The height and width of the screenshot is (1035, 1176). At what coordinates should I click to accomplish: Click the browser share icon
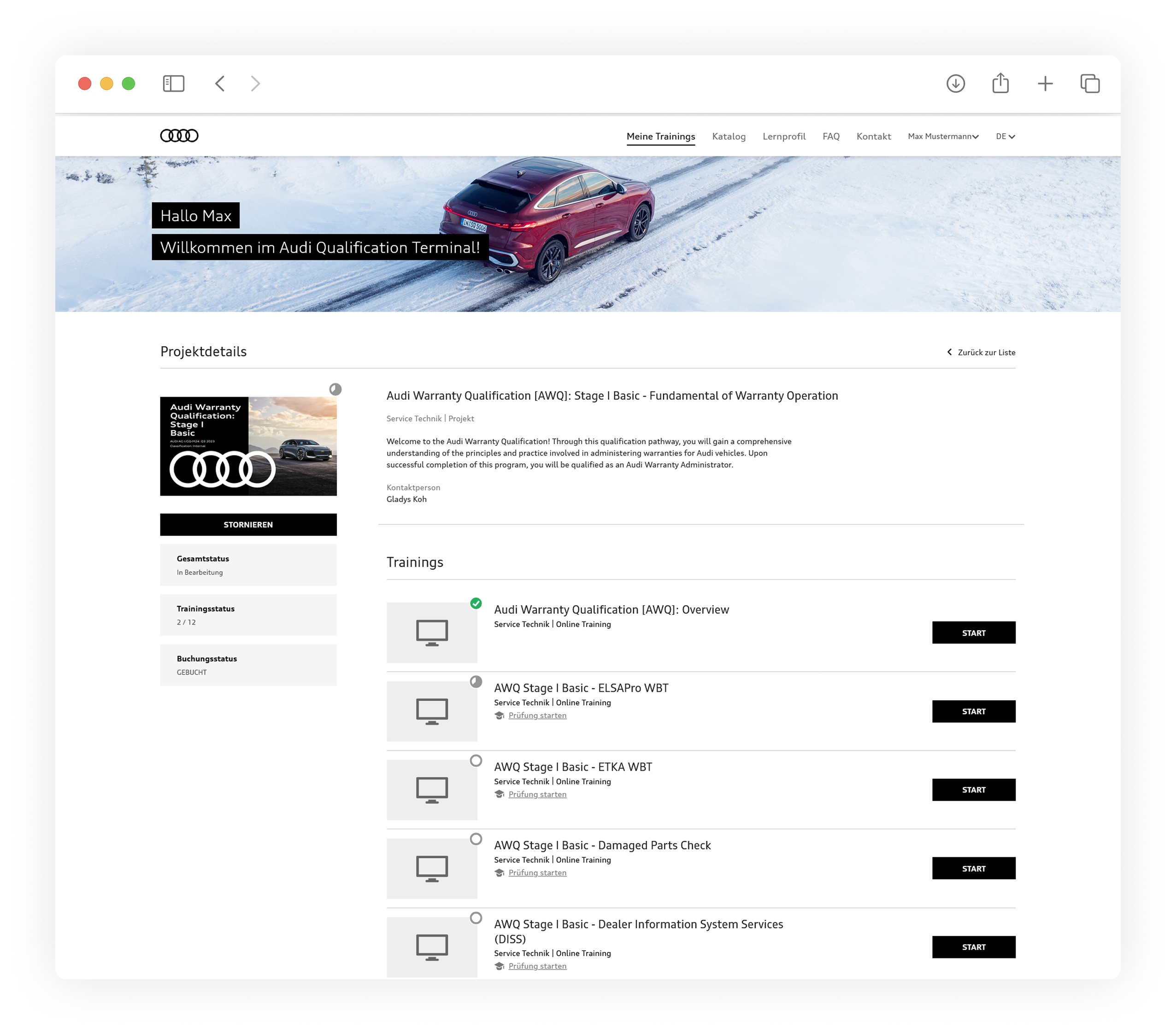(x=1000, y=83)
